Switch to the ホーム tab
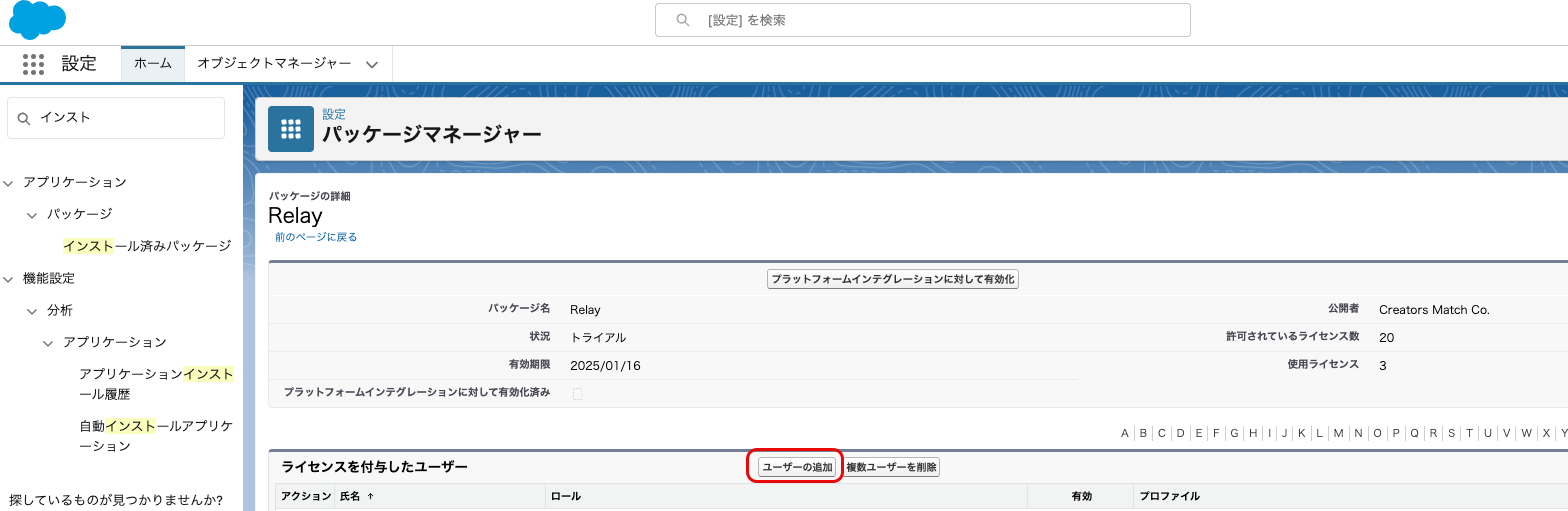1568x511 pixels. point(153,63)
